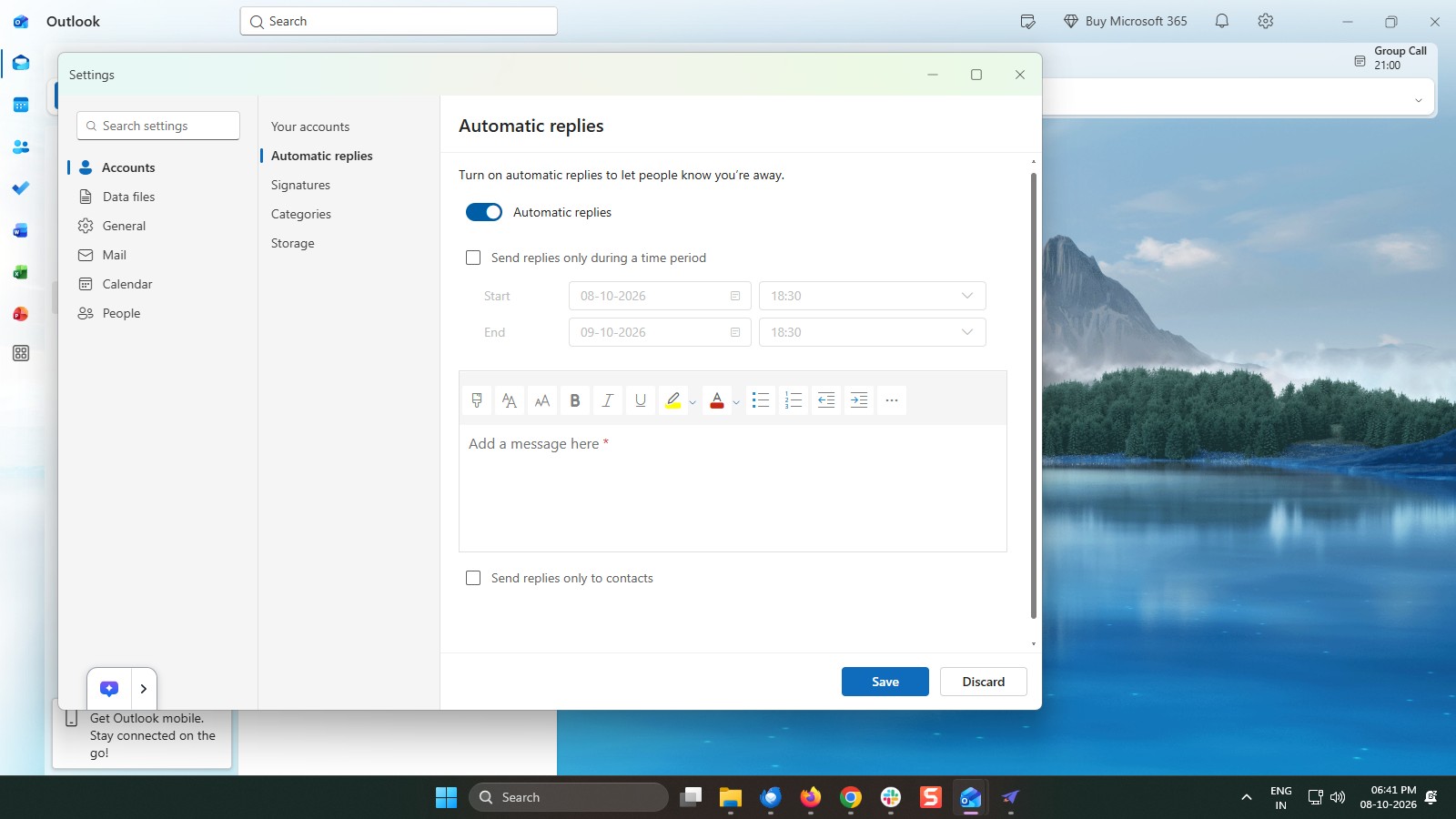Open the Storage settings page

tap(293, 243)
